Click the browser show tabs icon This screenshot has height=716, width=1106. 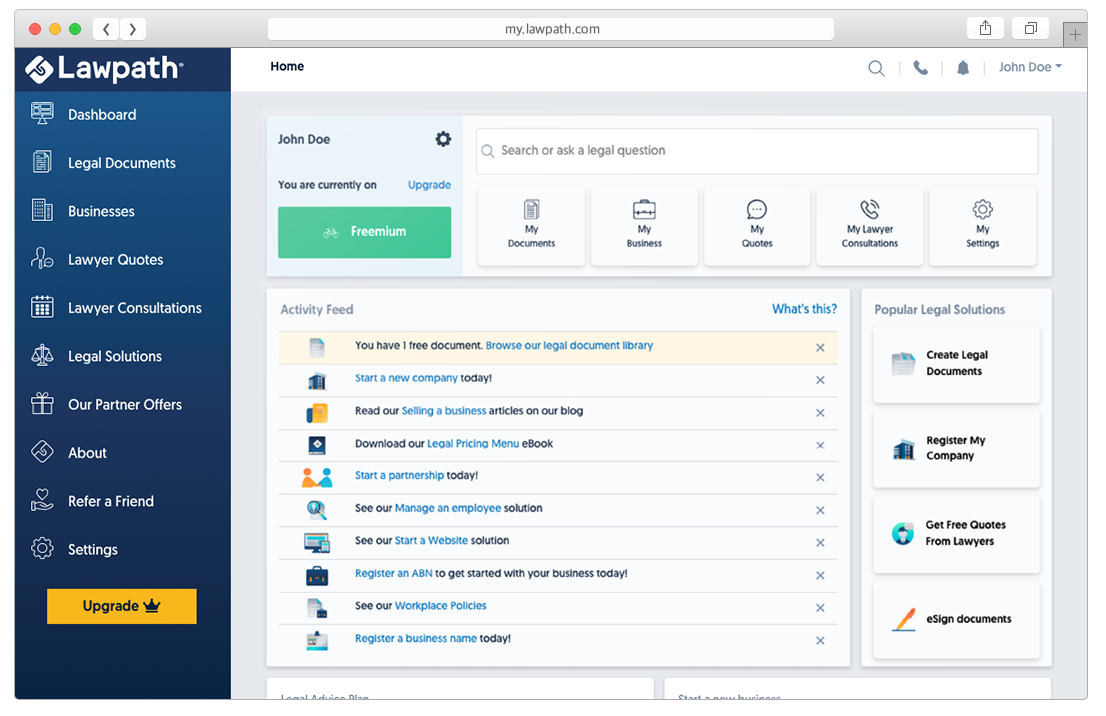point(1031,28)
